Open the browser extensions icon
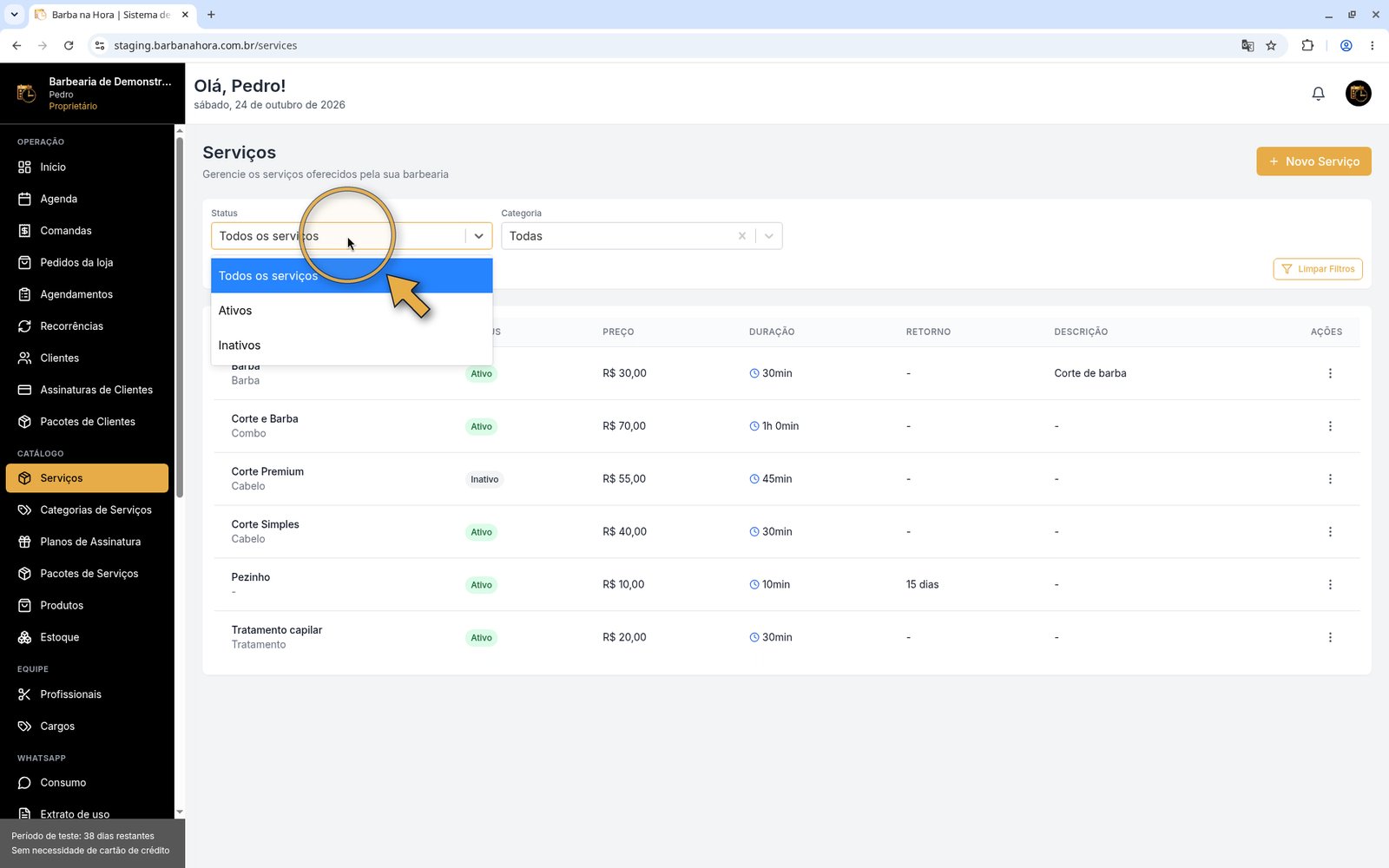The width and height of the screenshot is (1389, 868). (1307, 45)
